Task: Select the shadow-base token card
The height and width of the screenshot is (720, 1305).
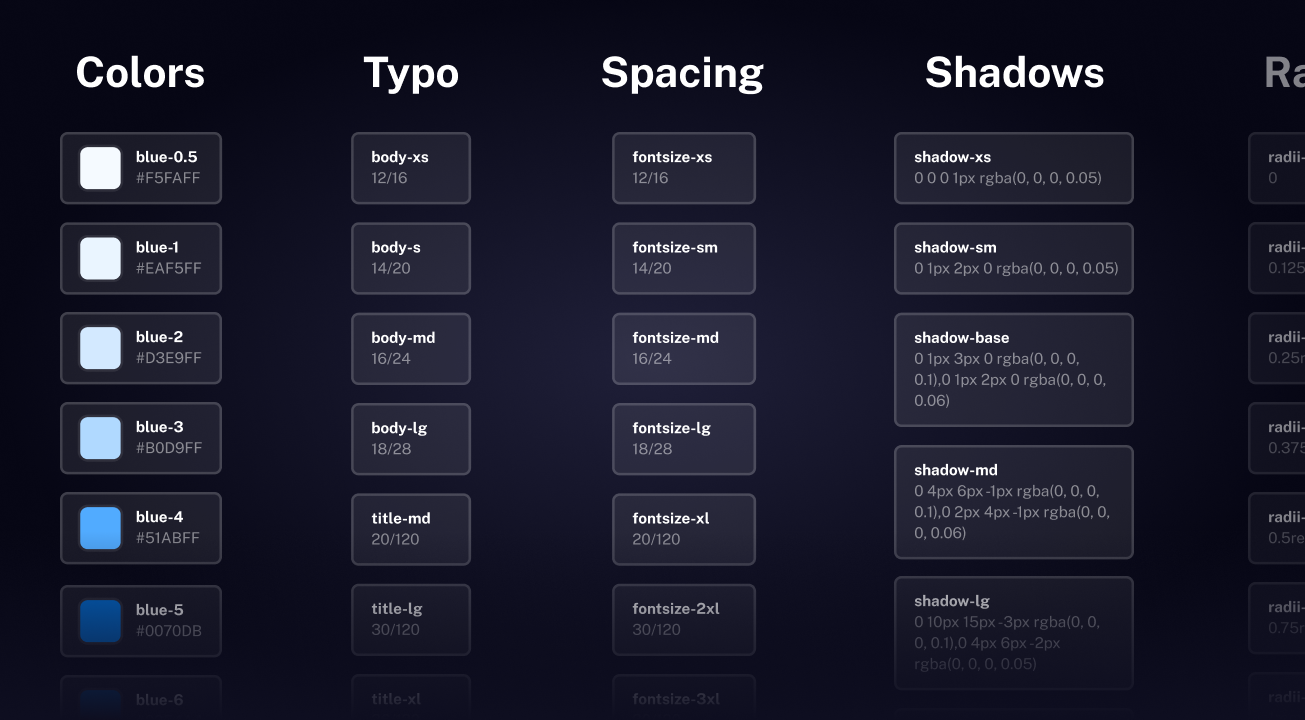Action: [x=1014, y=370]
